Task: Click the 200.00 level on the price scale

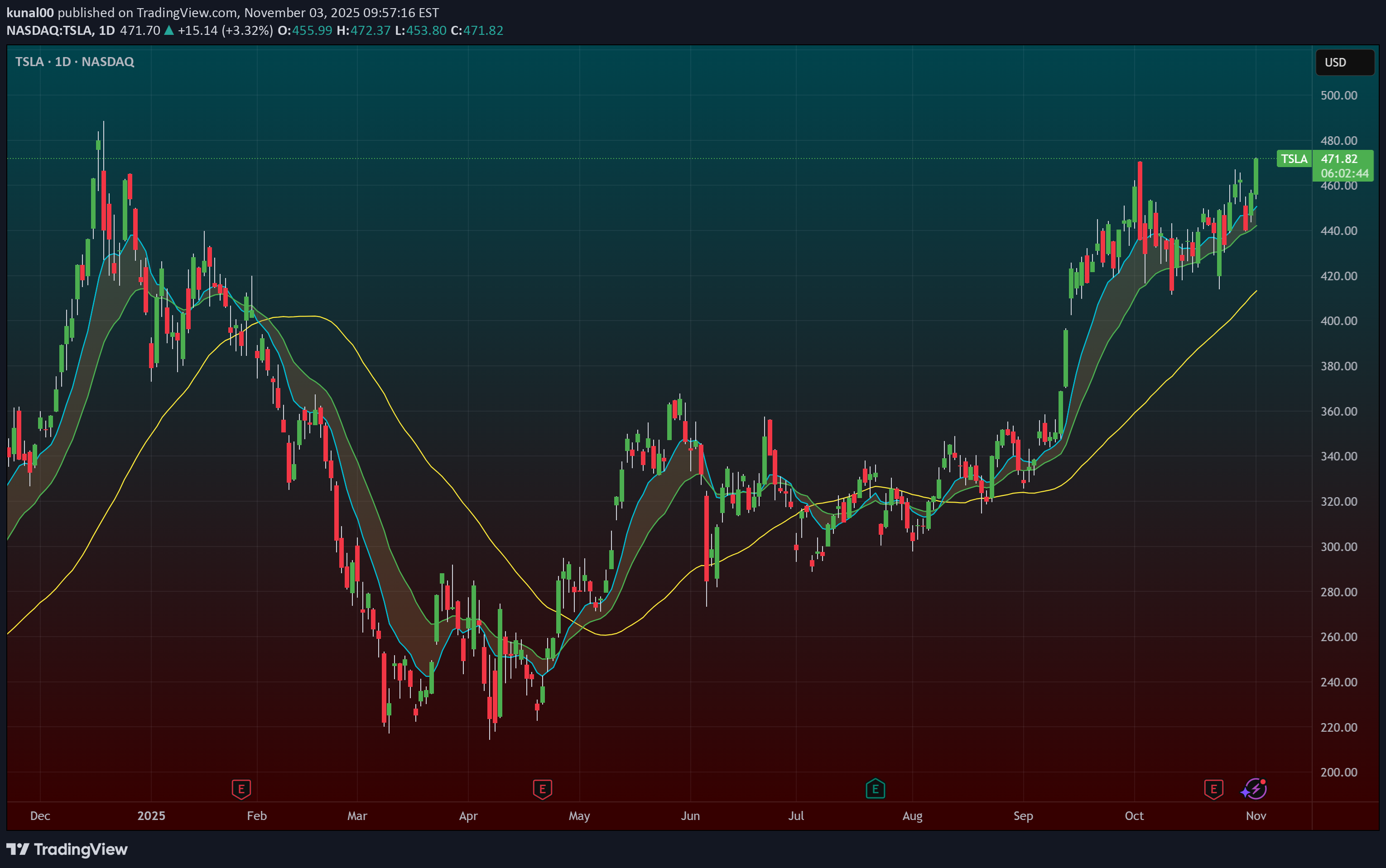Action: point(1338,772)
